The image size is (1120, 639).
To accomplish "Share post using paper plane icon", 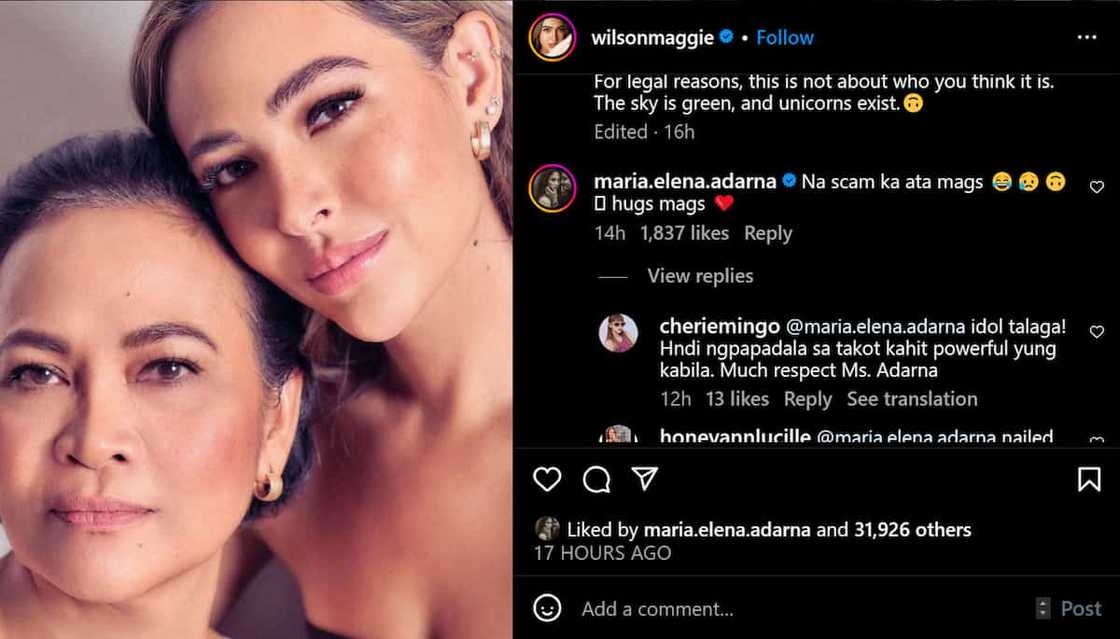I will (645, 480).
